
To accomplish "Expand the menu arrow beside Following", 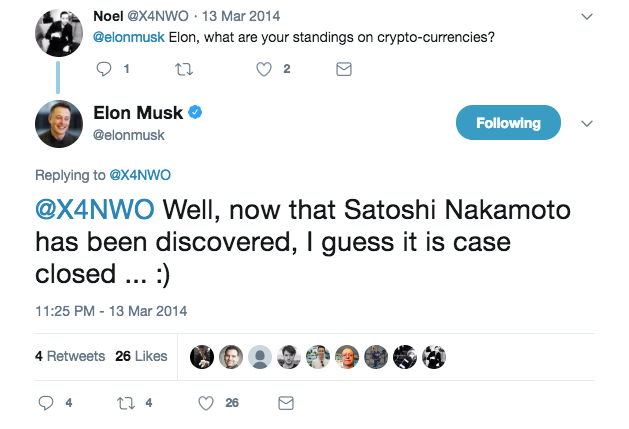I will pos(587,124).
